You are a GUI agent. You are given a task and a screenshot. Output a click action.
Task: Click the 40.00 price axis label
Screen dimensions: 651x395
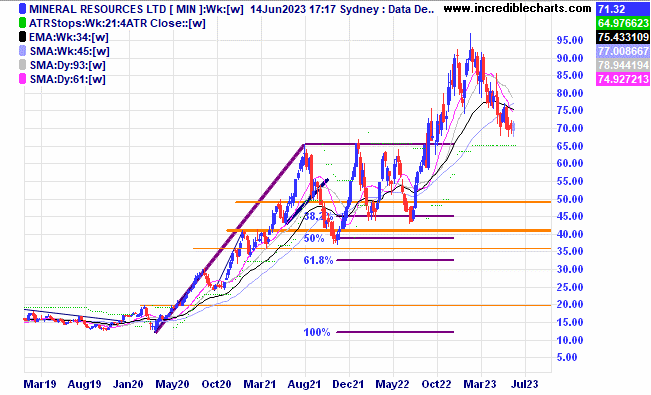(x=570, y=234)
